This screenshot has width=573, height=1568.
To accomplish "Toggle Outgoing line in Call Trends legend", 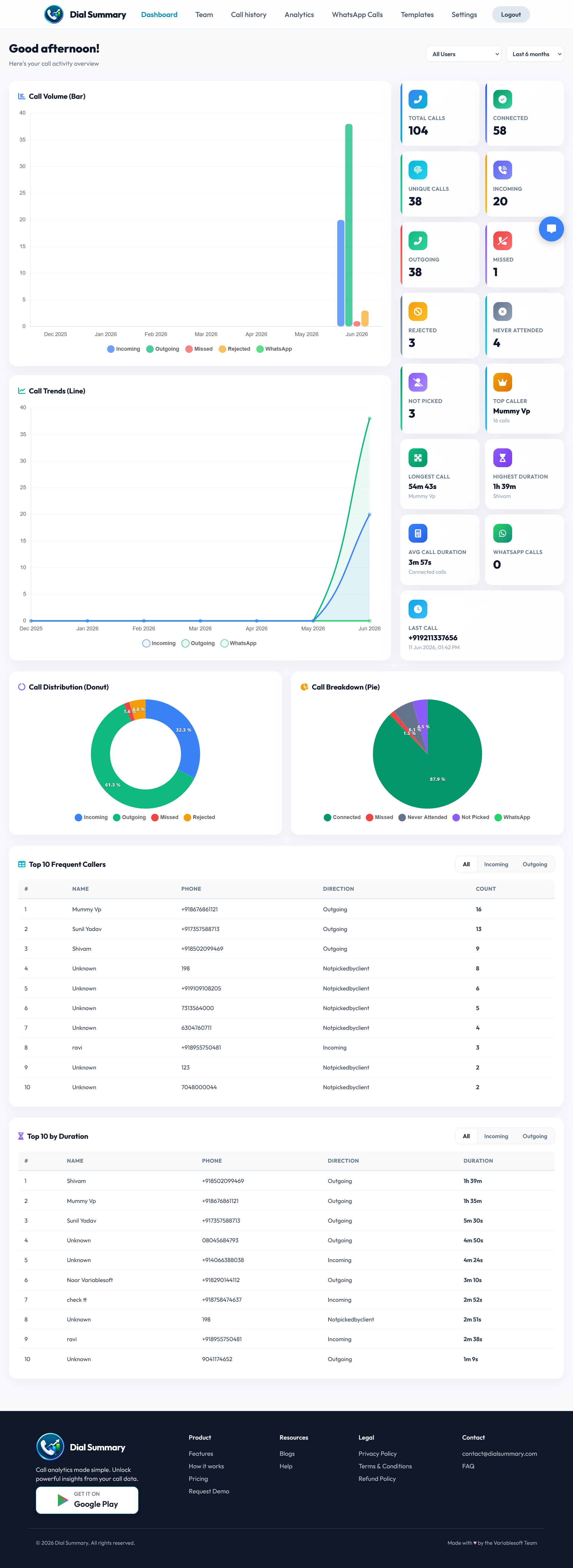I will pos(198,643).
